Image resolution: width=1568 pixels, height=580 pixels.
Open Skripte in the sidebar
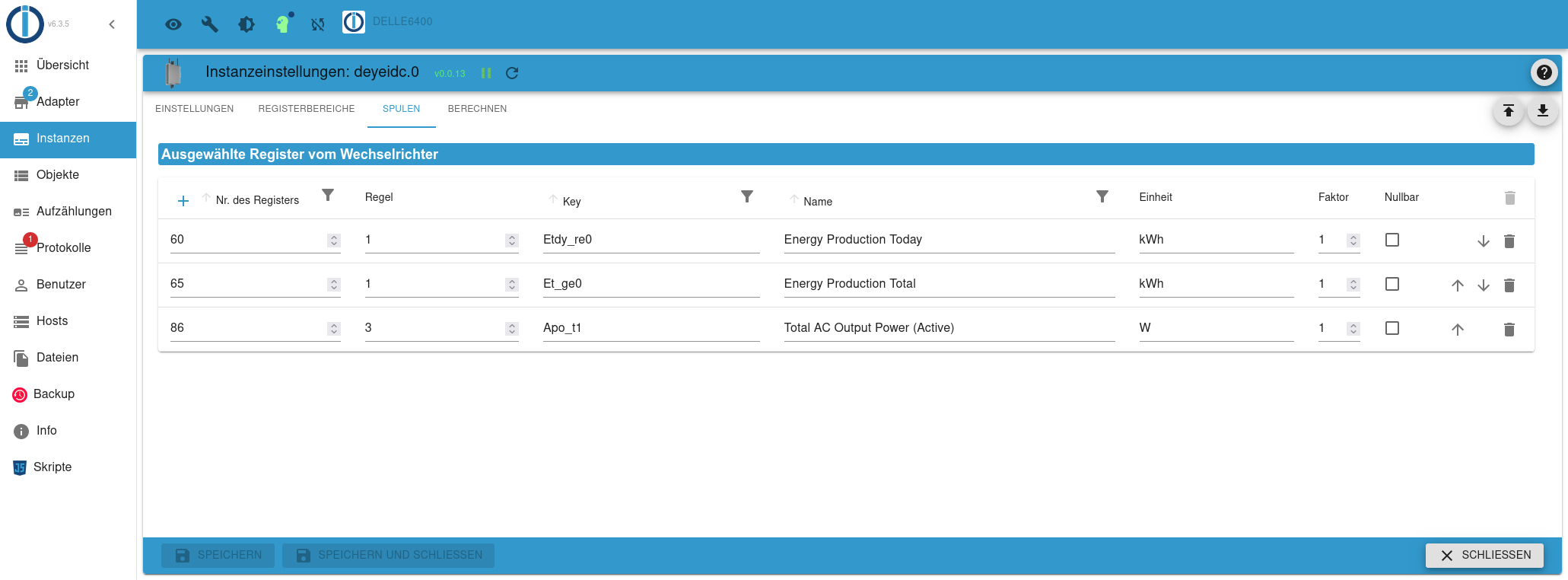point(68,467)
